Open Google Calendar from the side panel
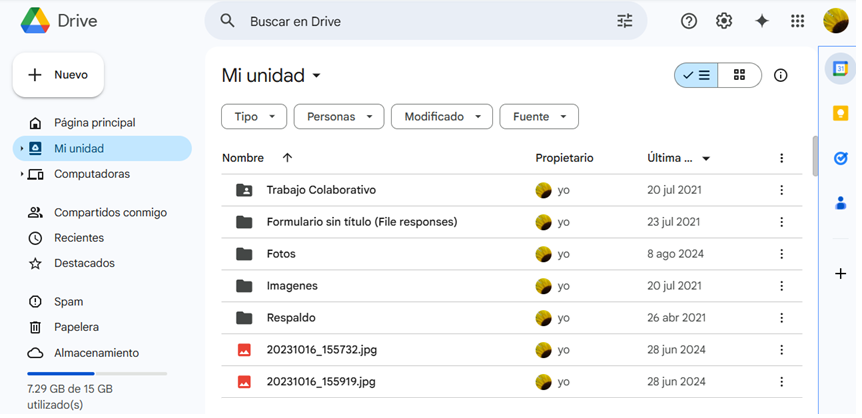Viewport: 862px width, 418px height. [840, 69]
